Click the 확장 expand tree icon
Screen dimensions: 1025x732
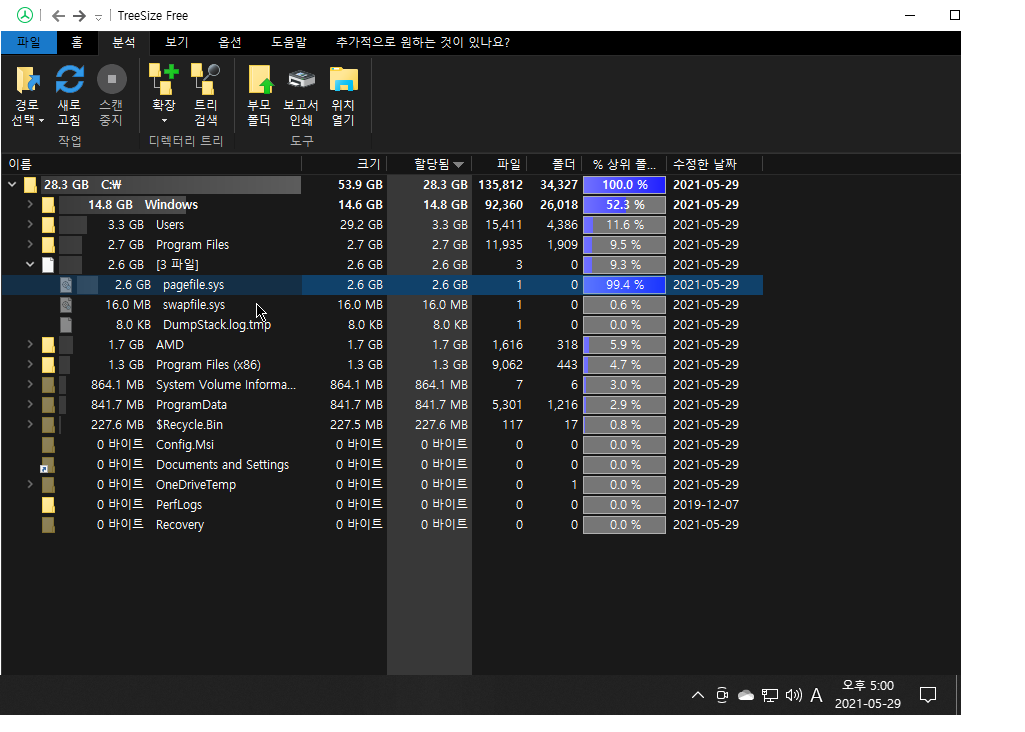coord(163,80)
